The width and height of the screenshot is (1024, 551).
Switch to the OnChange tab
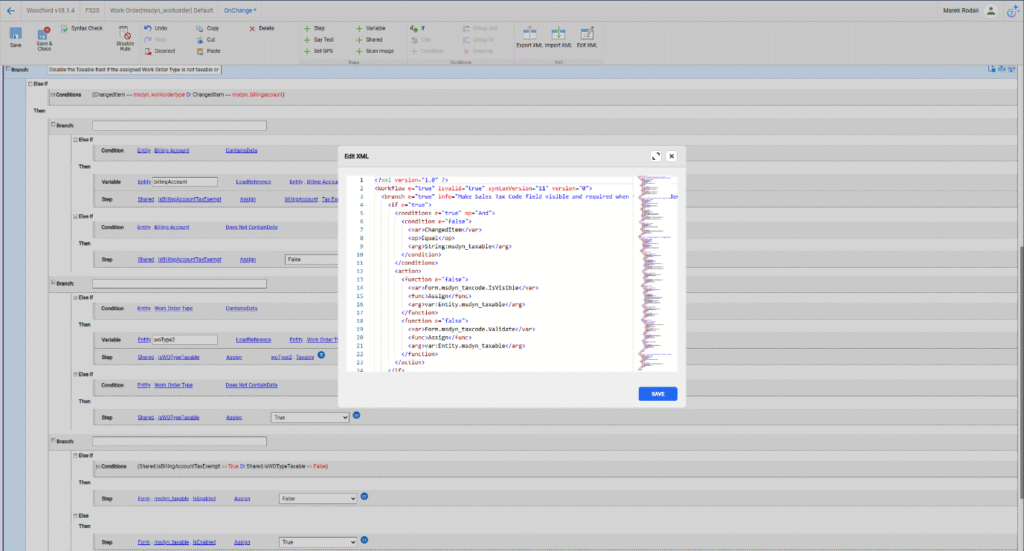coord(239,9)
